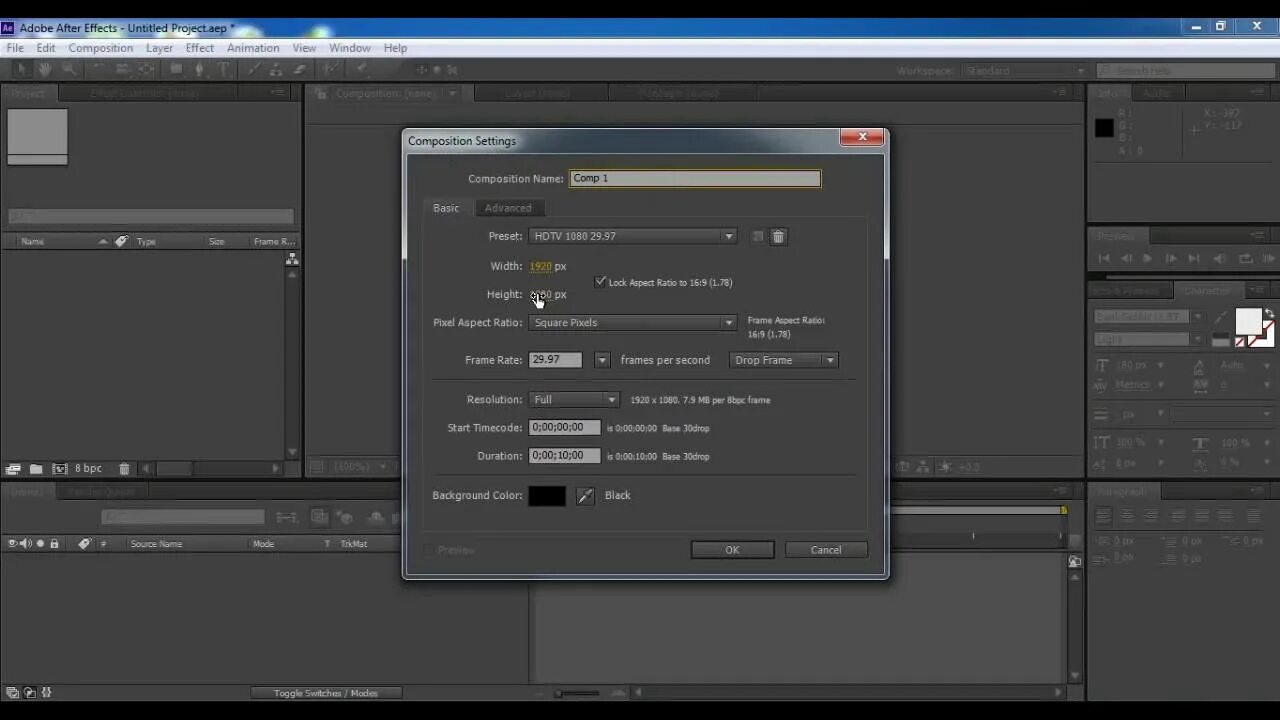The height and width of the screenshot is (720, 1280).
Task: Open the Animation menu
Action: [x=253, y=48]
